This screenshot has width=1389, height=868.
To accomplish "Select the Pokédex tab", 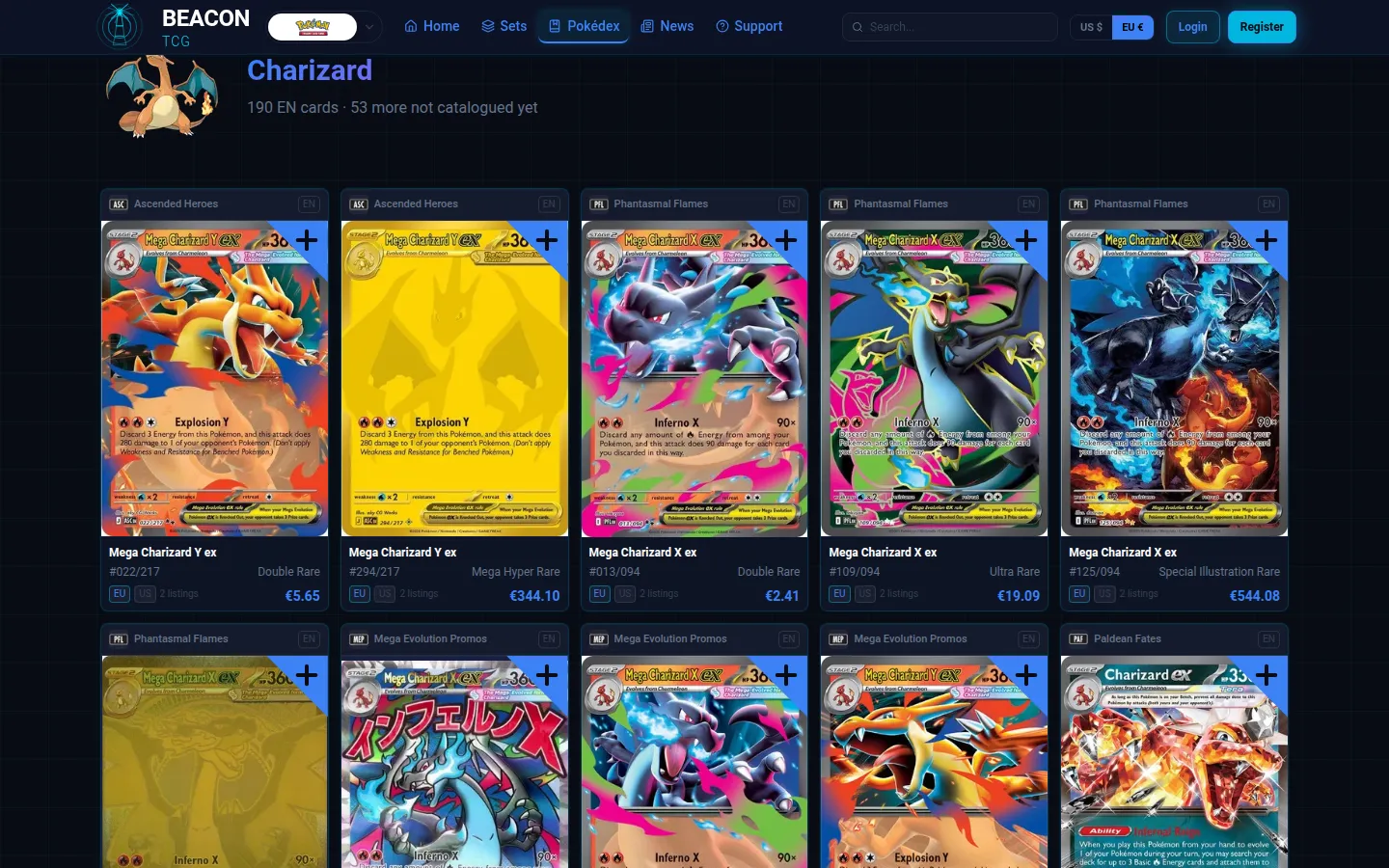I will tap(584, 26).
